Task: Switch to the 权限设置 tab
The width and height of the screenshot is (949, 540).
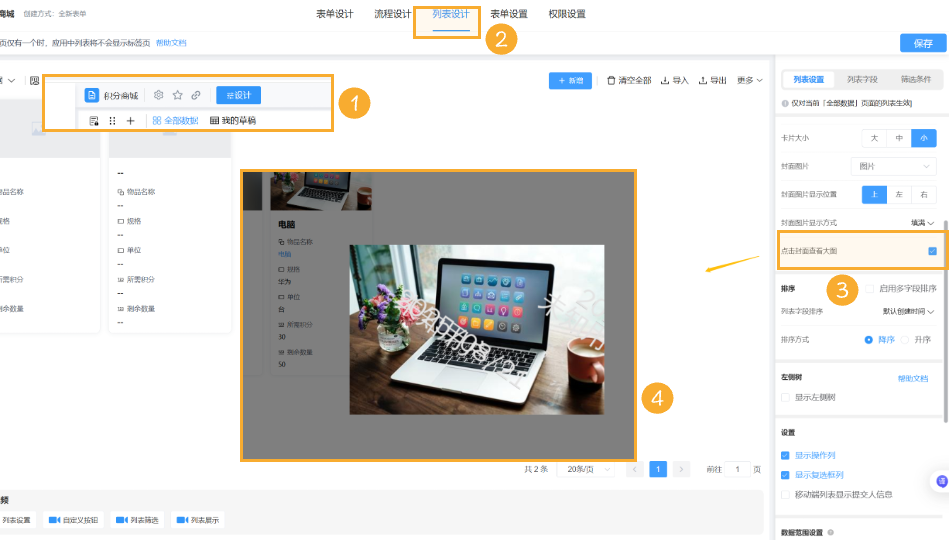Action: 566,14
